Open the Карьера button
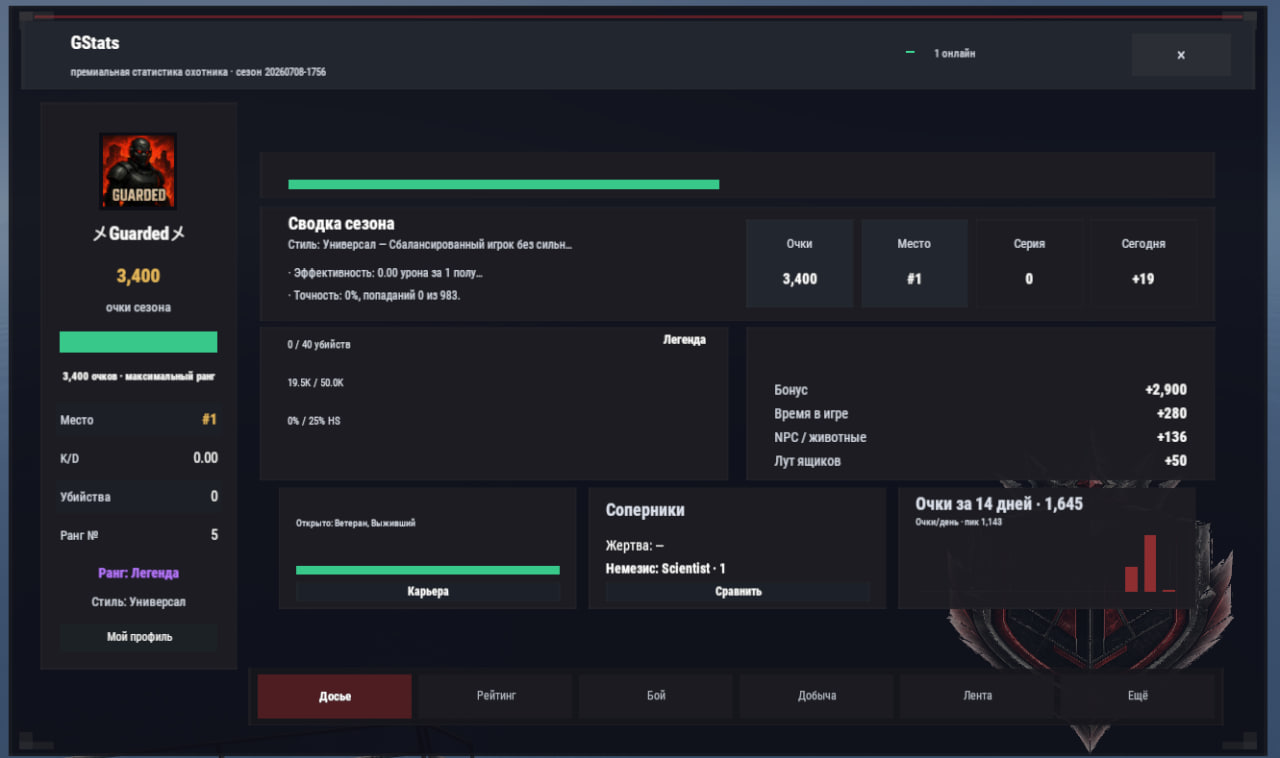This screenshot has width=1280, height=758. pos(428,591)
